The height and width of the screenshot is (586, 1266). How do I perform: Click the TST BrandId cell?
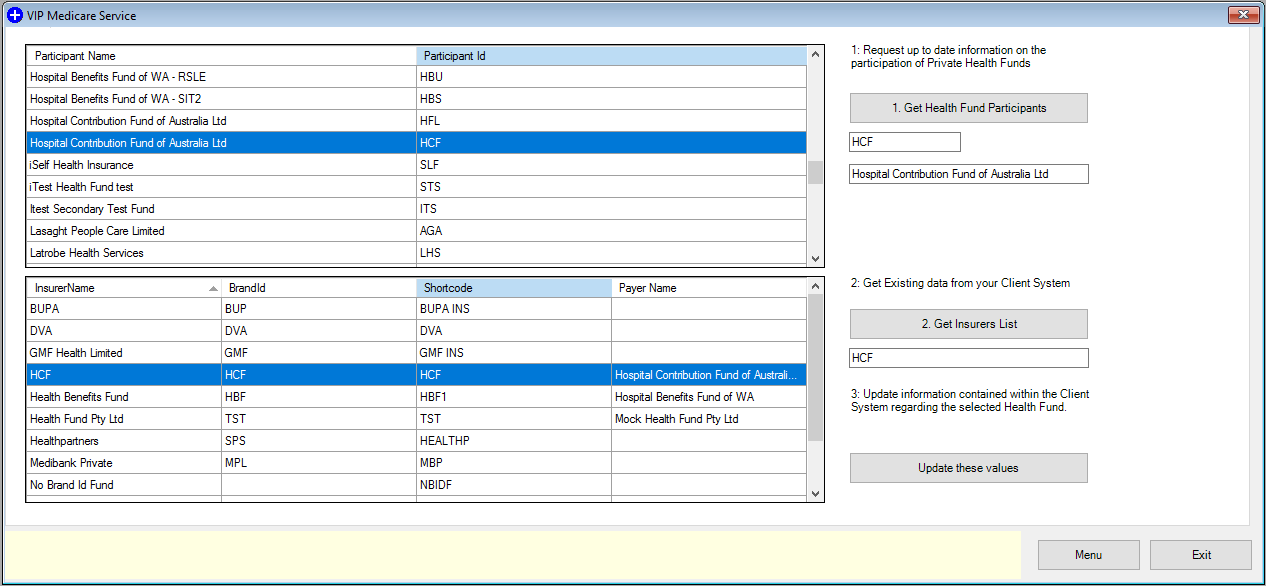pos(318,419)
